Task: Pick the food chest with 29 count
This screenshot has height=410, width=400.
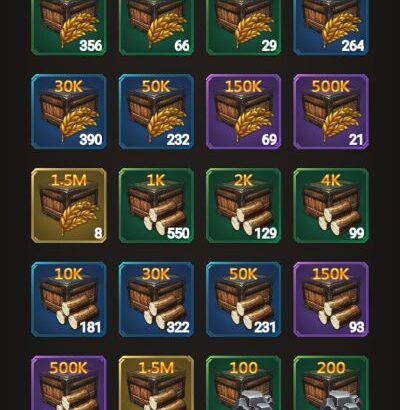Action: pos(244,27)
